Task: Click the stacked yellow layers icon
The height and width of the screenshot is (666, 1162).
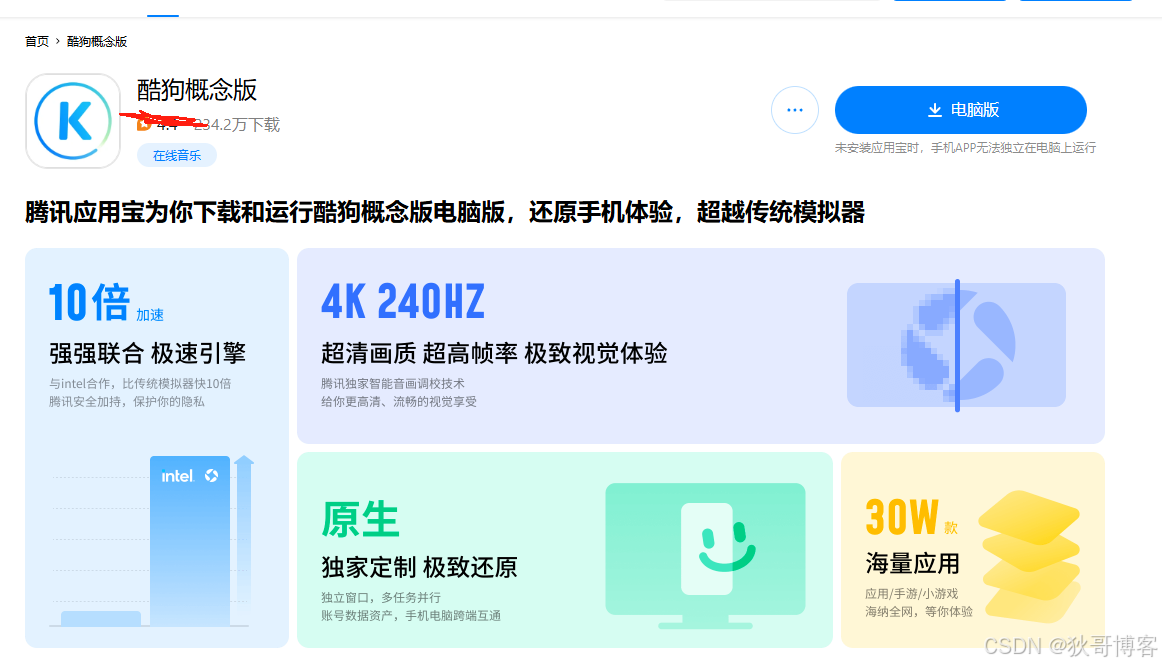Action: click(x=1029, y=556)
